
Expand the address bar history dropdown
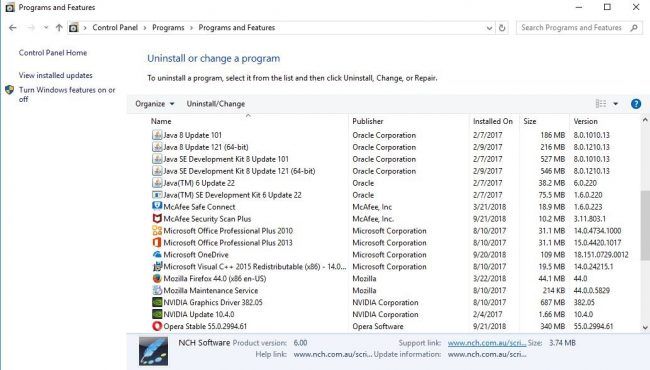coord(489,28)
